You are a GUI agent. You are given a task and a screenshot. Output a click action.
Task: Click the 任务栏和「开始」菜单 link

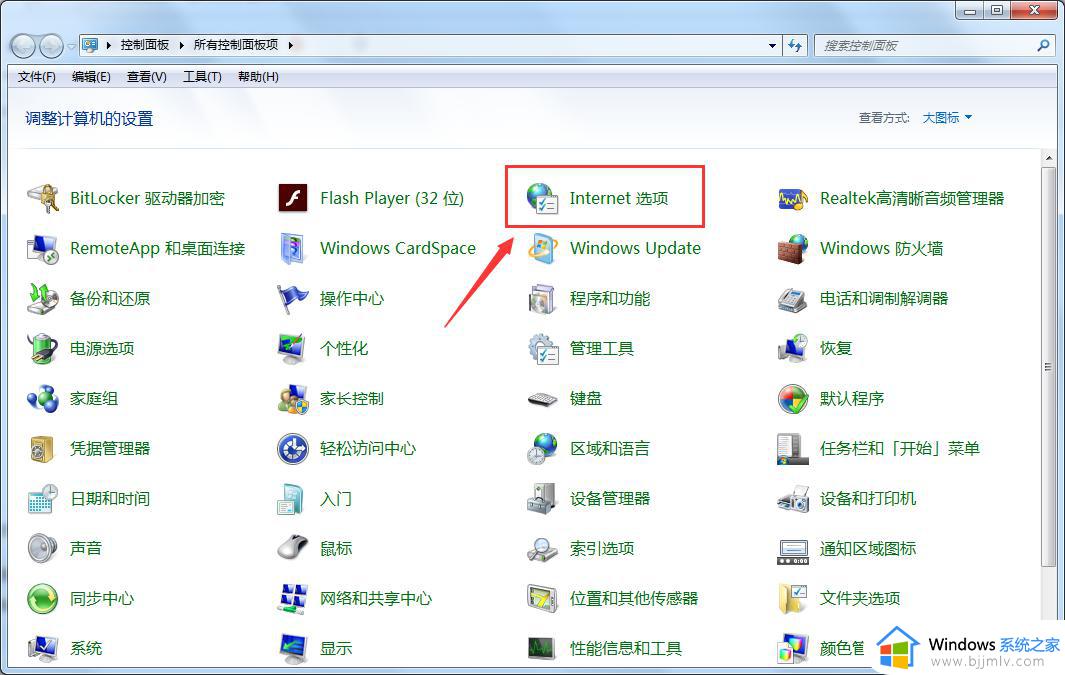point(899,449)
